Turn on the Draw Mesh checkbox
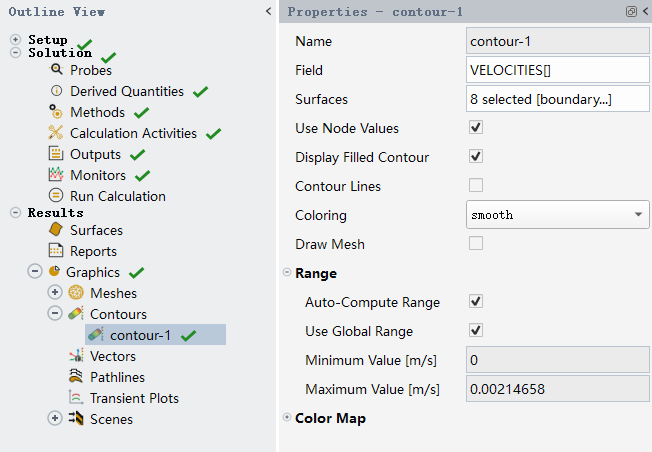The height and width of the screenshot is (452, 652). click(476, 243)
